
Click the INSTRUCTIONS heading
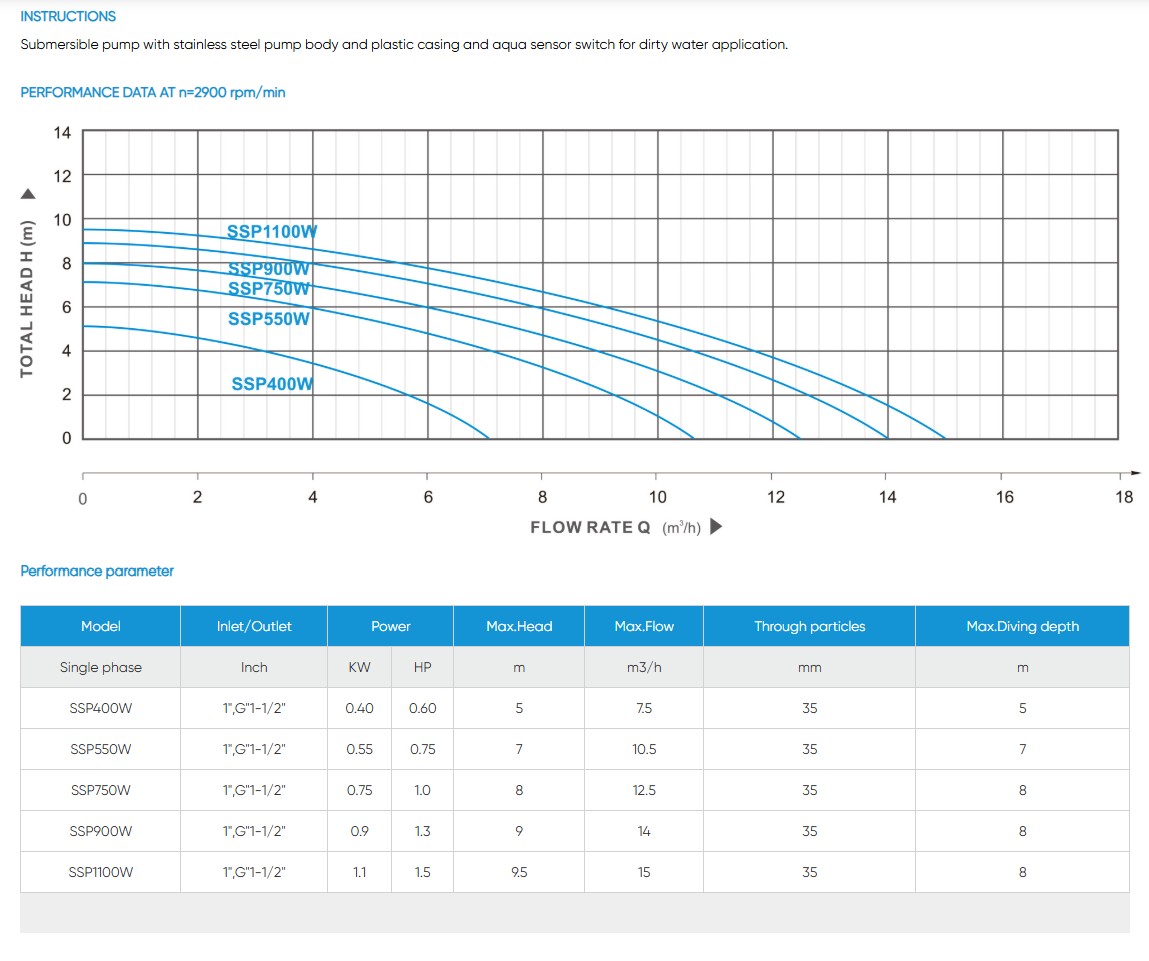(x=68, y=16)
